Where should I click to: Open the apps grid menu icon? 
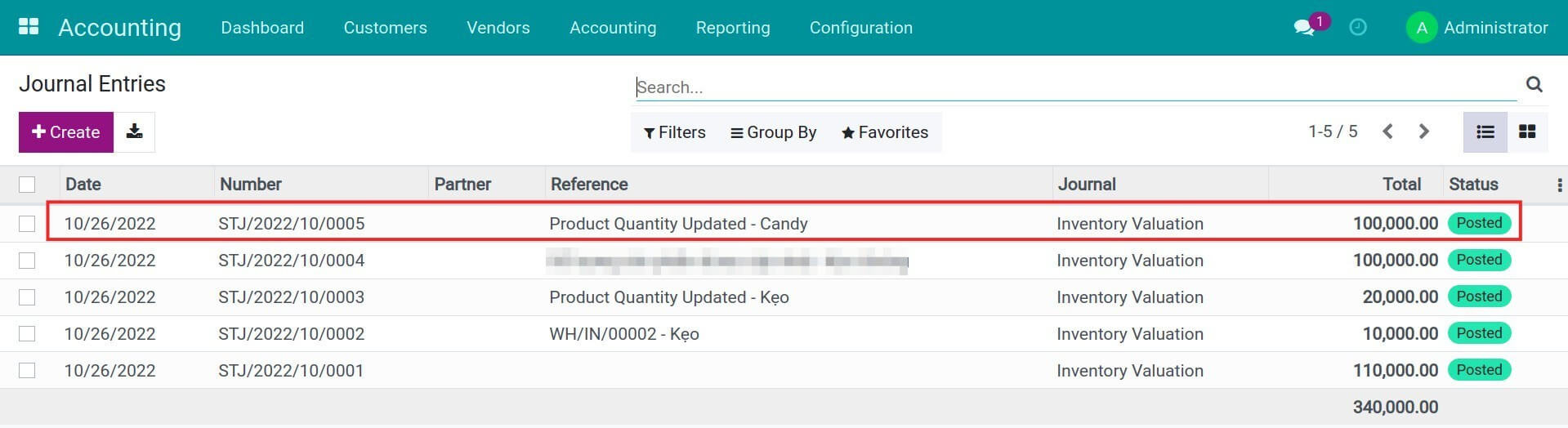(x=29, y=27)
